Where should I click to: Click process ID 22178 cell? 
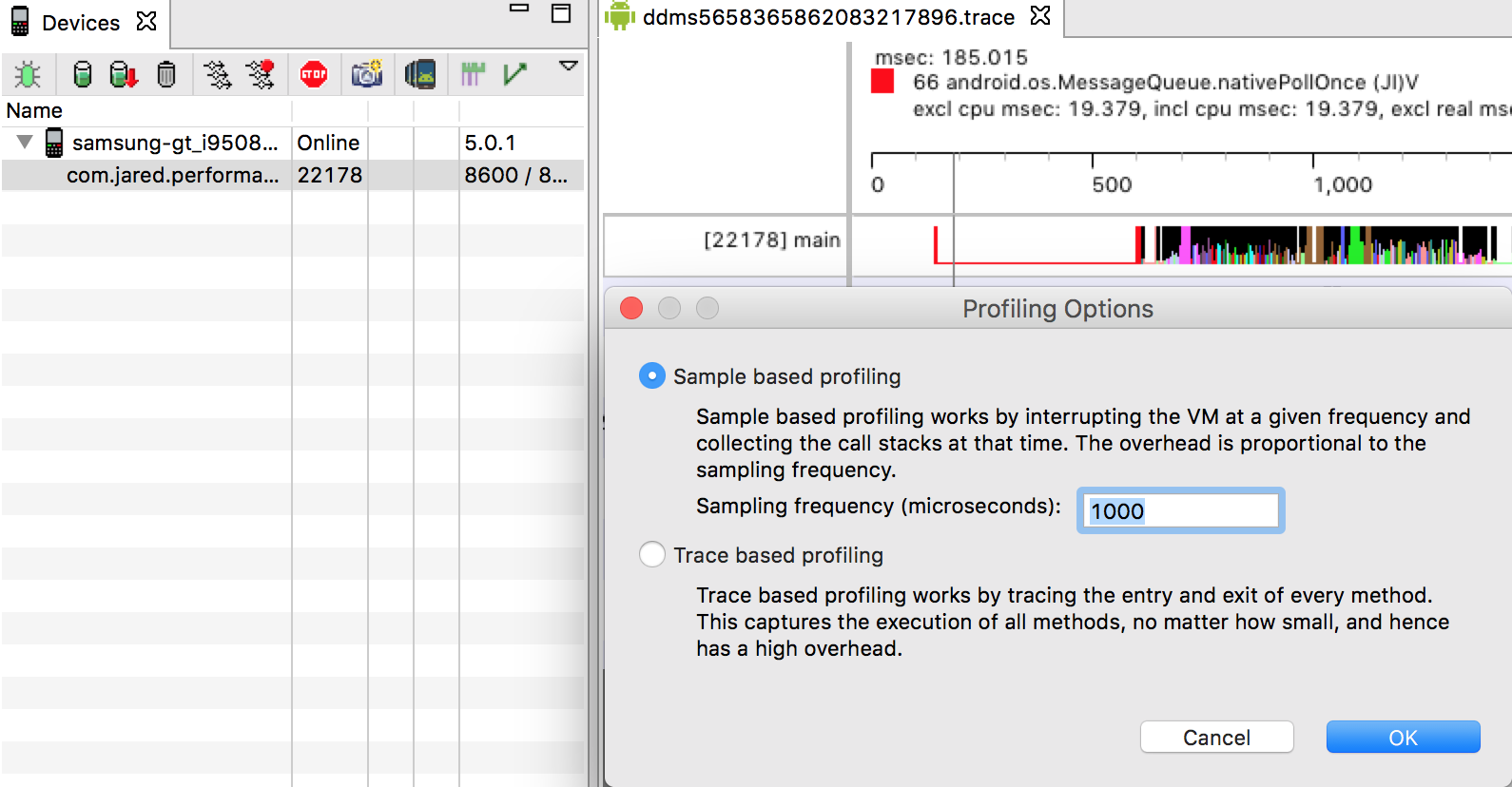tap(329, 175)
